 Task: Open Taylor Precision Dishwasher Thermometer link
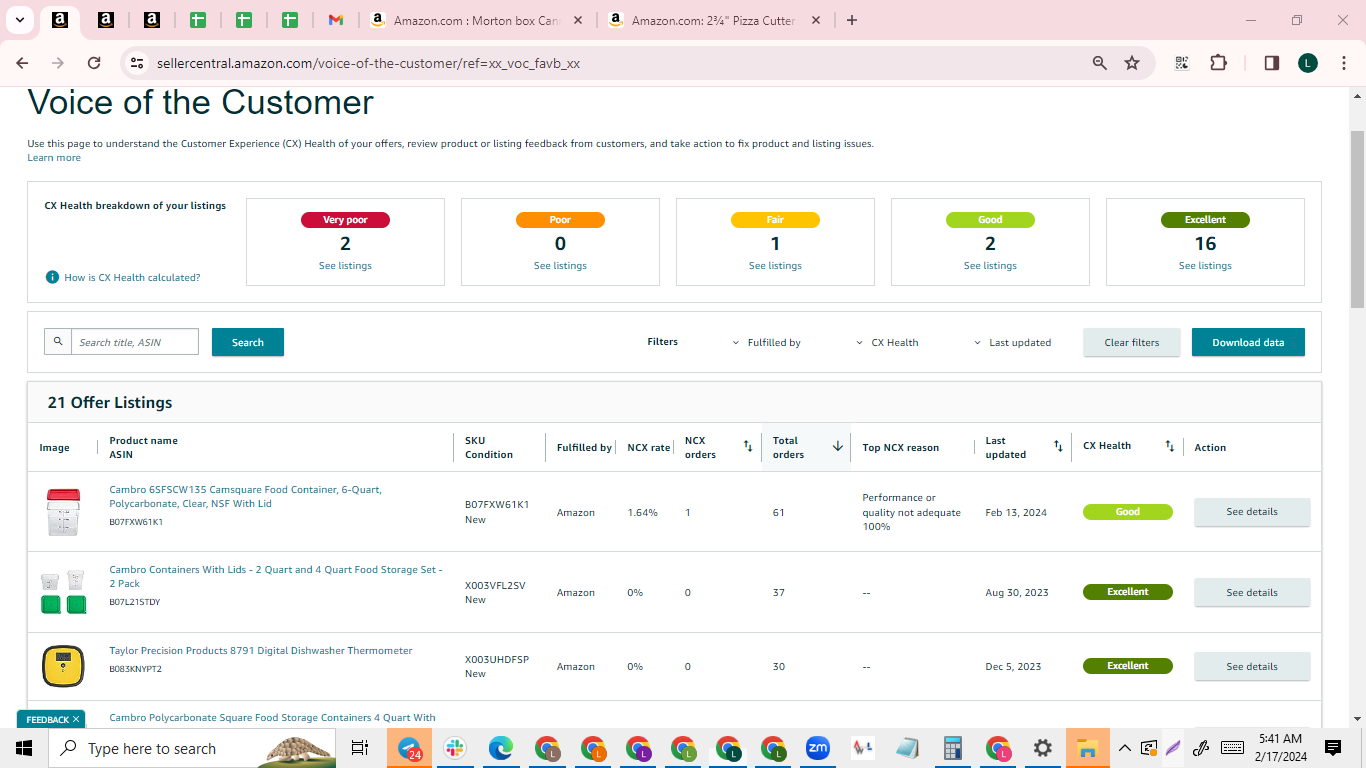click(x=261, y=651)
